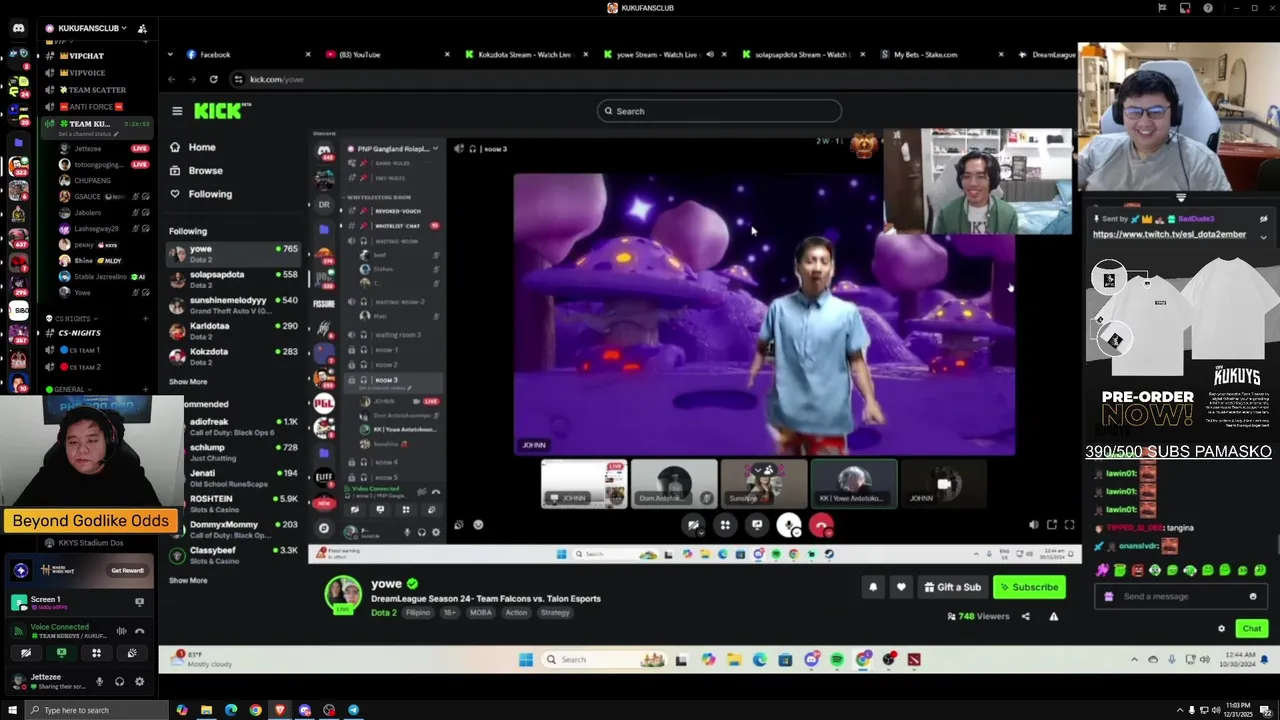Send message with the Chat button
Screen dimensions: 1280x720
point(1252,628)
